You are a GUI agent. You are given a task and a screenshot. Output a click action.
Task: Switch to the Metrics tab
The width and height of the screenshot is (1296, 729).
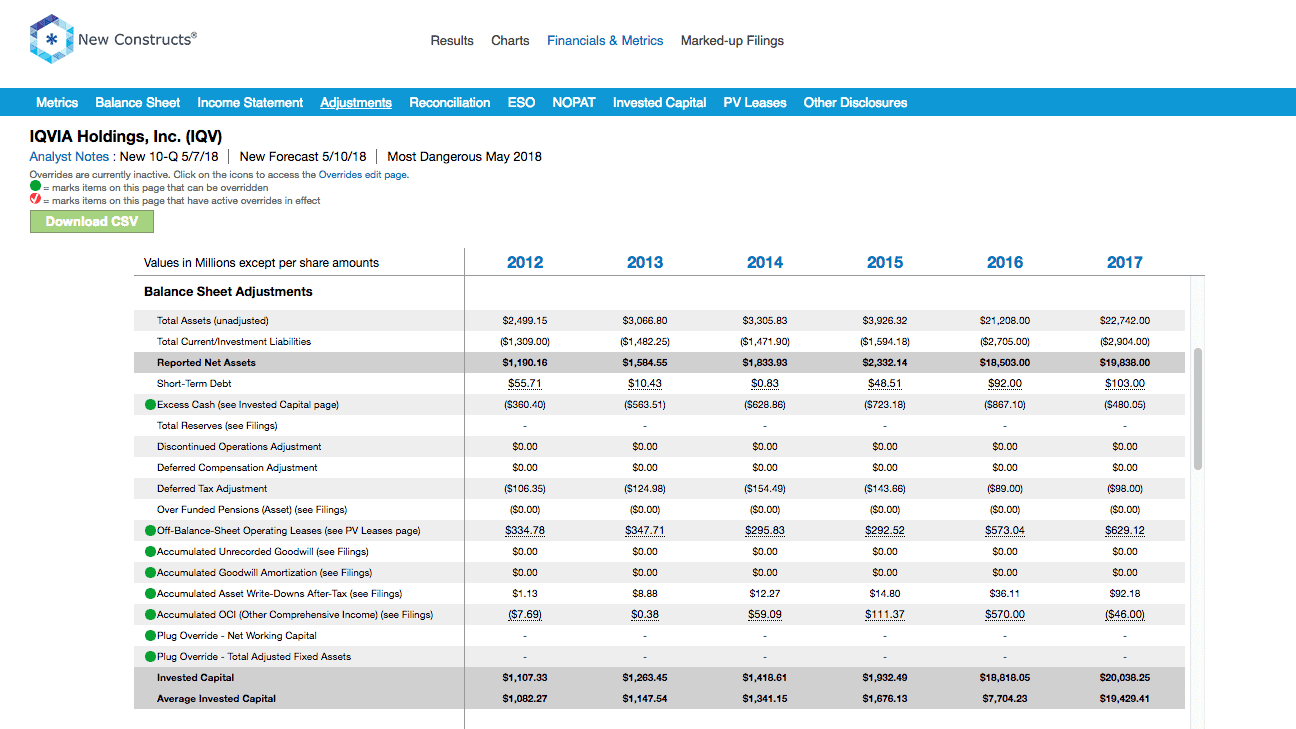pyautogui.click(x=57, y=103)
